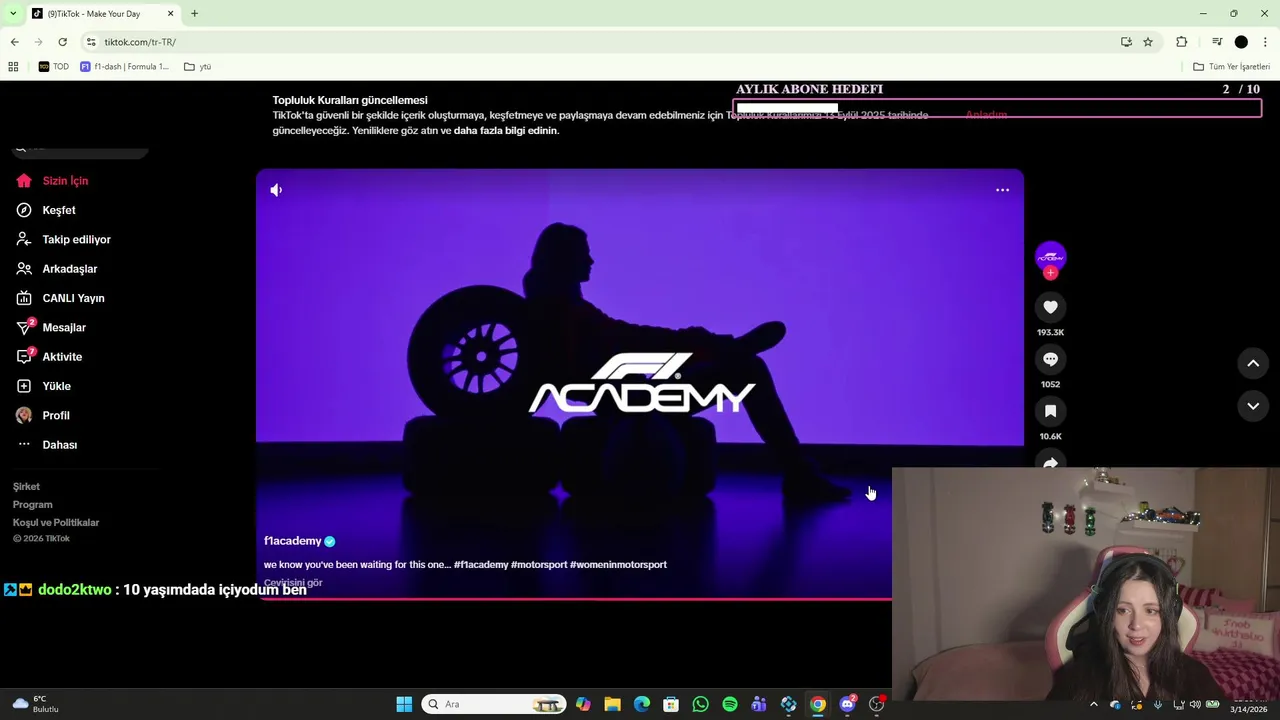Viewport: 1280px width, 720px height.
Task: Open the Windows Start menu
Action: pyautogui.click(x=404, y=704)
